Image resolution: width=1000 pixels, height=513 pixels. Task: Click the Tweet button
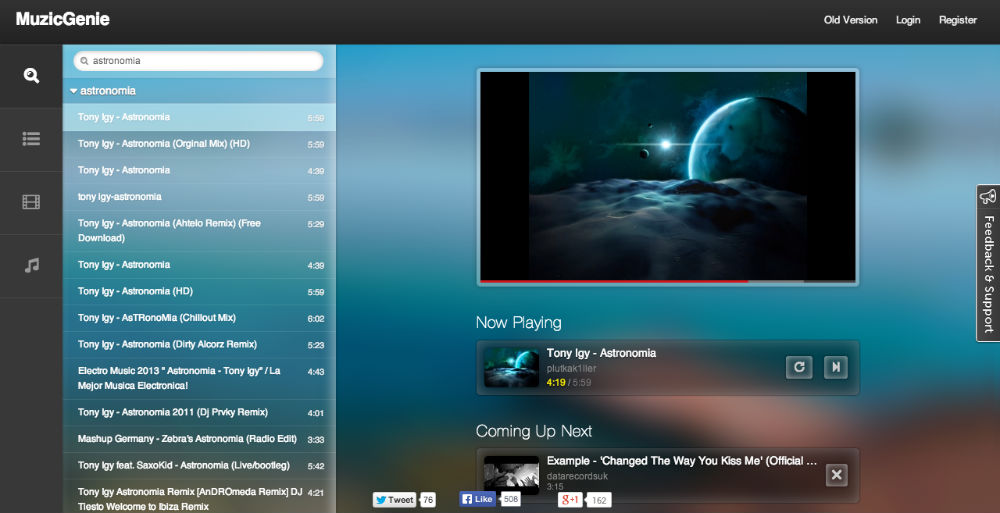pyautogui.click(x=394, y=500)
